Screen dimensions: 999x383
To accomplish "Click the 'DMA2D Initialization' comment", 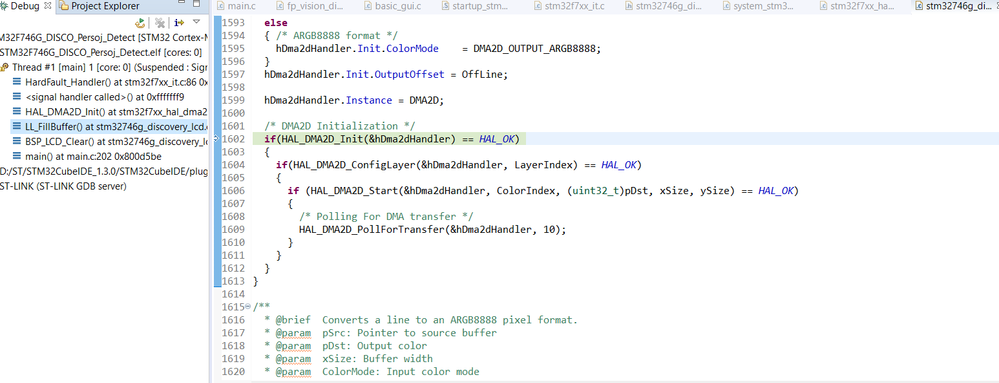I will 340,126.
